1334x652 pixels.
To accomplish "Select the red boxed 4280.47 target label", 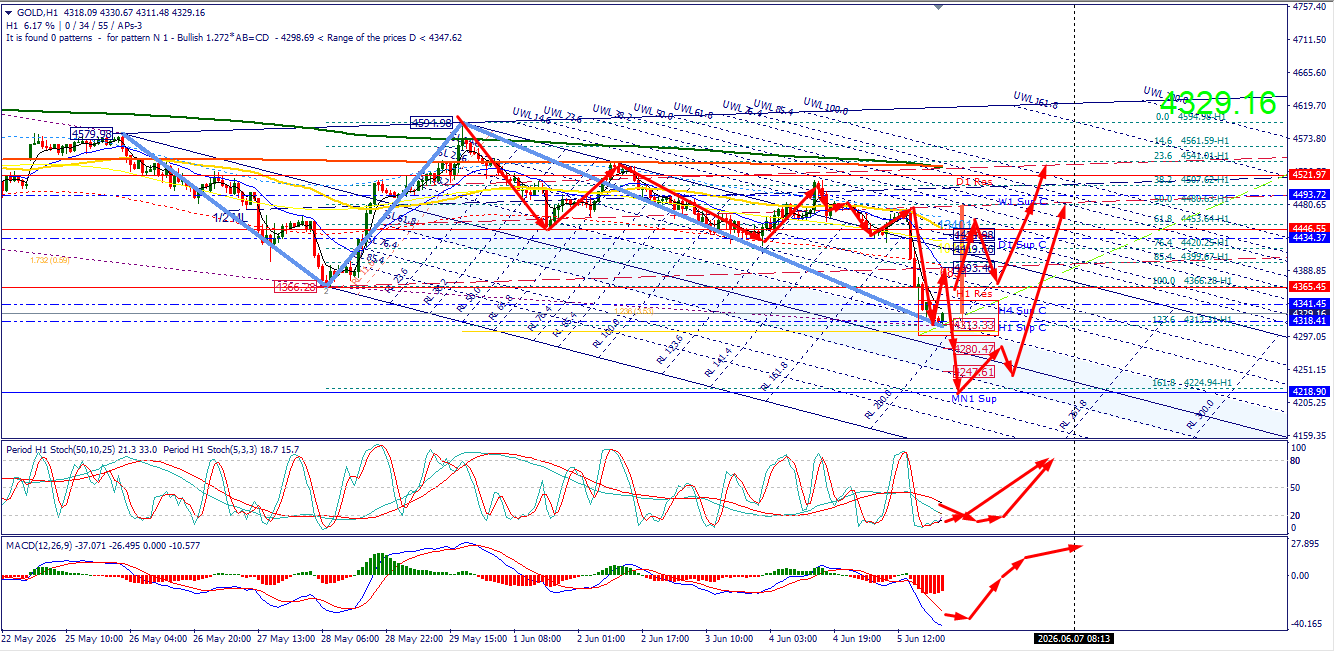I will 973,349.
